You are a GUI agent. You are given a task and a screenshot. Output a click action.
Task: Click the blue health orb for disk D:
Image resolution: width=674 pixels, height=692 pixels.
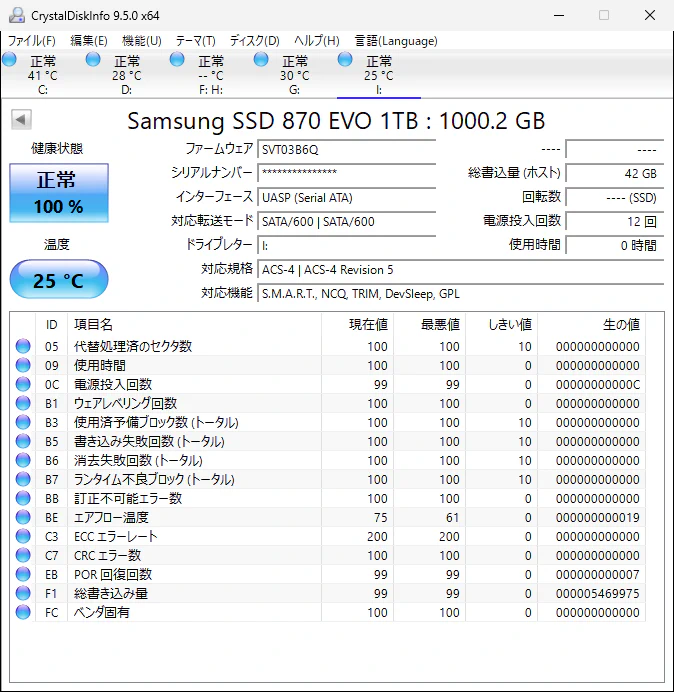(93, 60)
